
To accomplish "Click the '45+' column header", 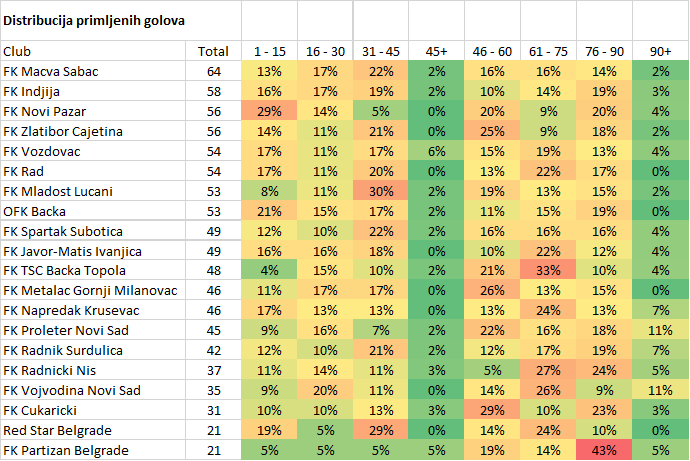I will point(436,51).
